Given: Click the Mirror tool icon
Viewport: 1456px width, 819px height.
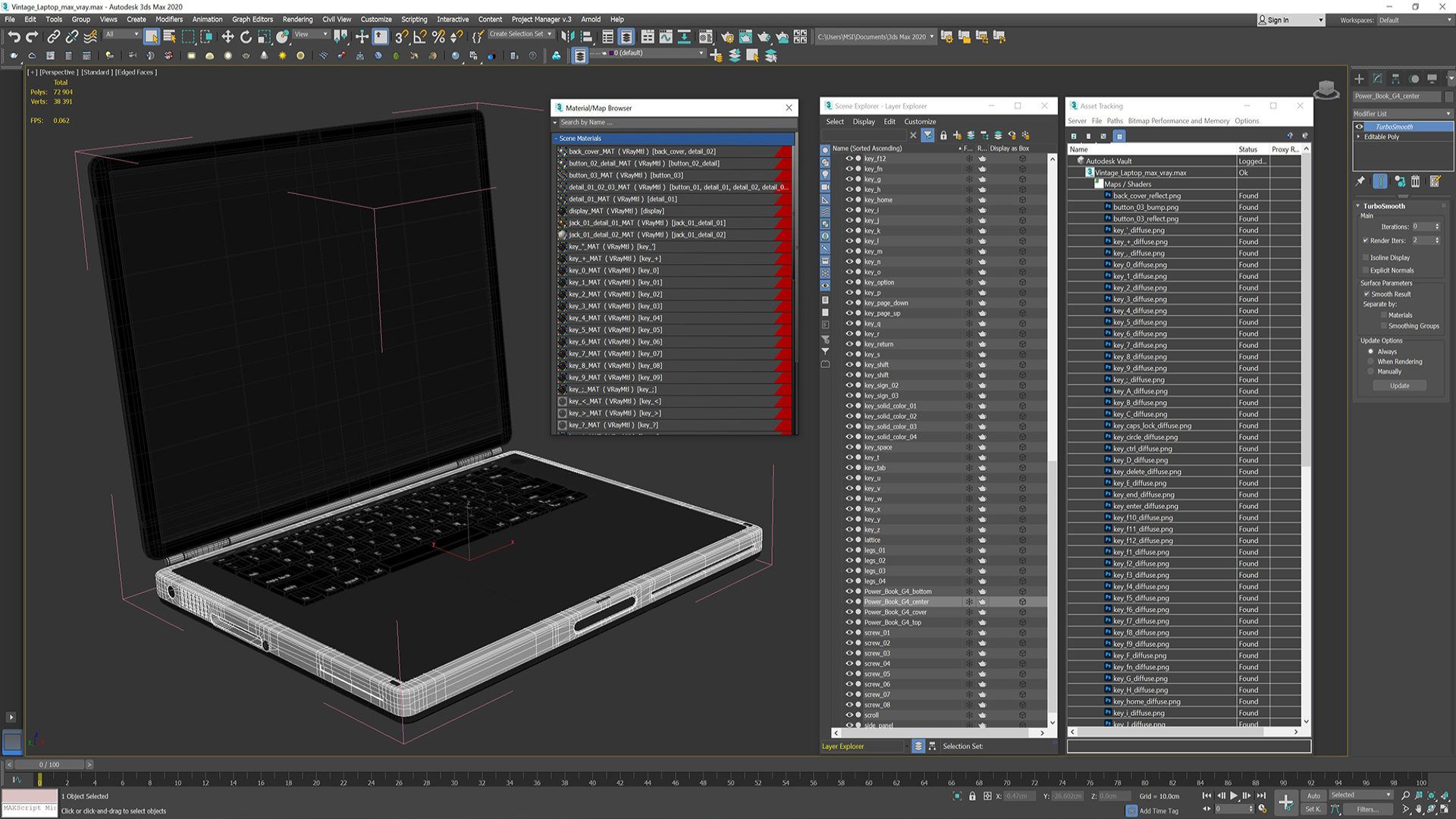Looking at the screenshot, I should (568, 36).
